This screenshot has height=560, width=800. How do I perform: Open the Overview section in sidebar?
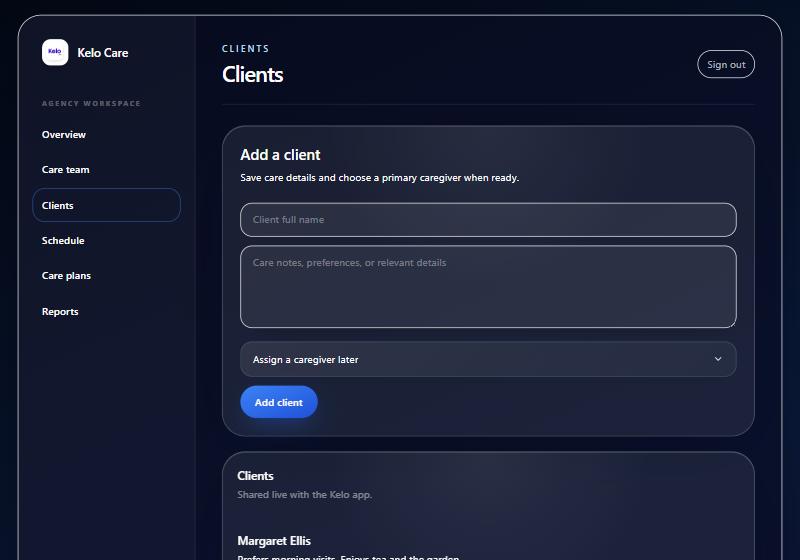coord(64,135)
